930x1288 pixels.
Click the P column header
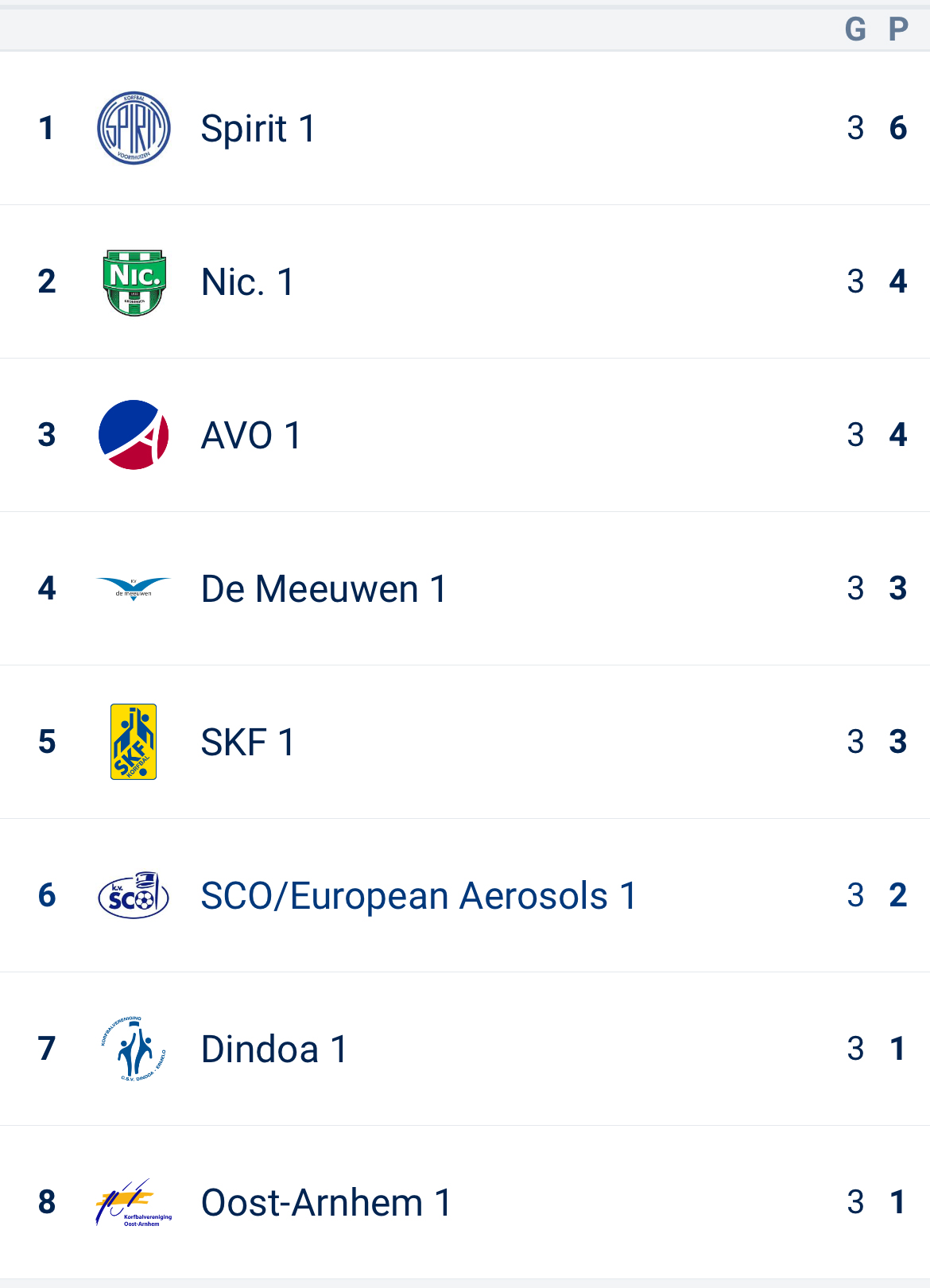898,29
